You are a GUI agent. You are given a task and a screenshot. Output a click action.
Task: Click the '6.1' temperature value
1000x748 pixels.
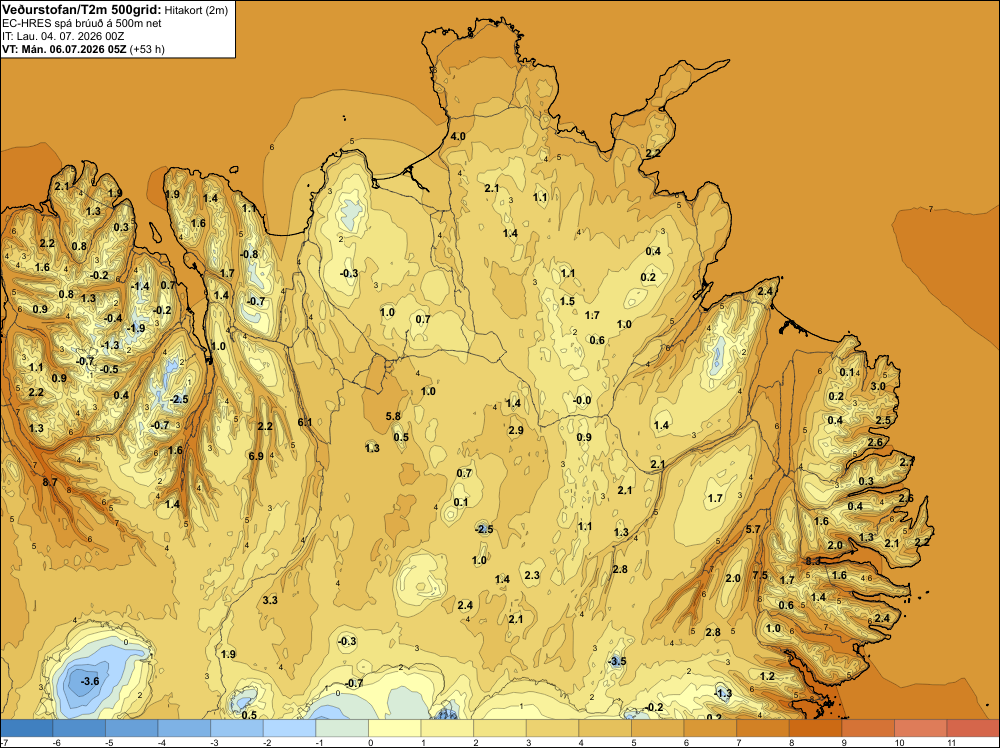[x=305, y=422]
